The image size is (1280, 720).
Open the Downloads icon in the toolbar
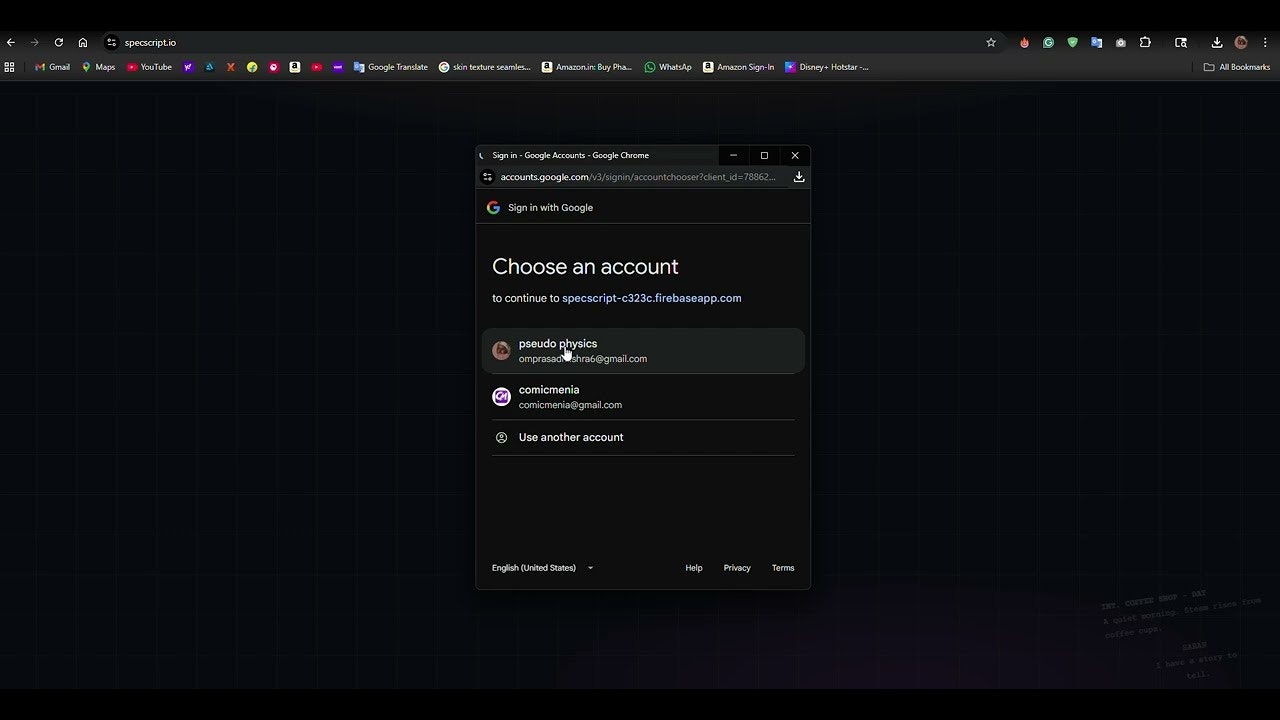(1217, 42)
